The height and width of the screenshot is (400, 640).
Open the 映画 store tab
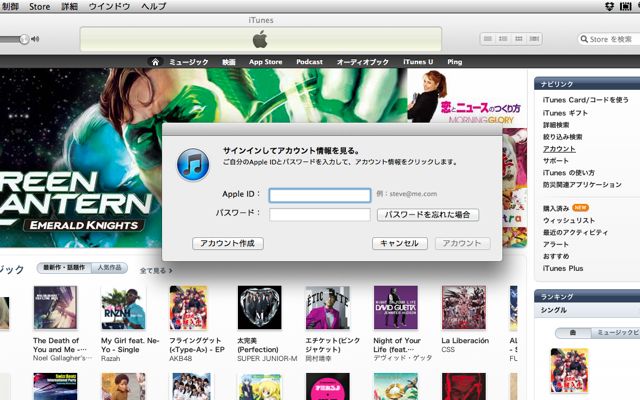[x=229, y=62]
